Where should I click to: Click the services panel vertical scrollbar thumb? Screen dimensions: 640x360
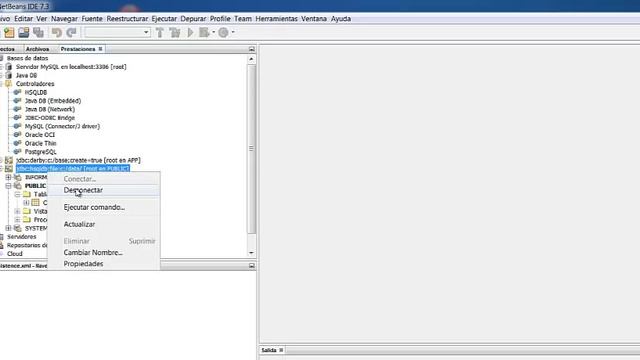pos(251,149)
